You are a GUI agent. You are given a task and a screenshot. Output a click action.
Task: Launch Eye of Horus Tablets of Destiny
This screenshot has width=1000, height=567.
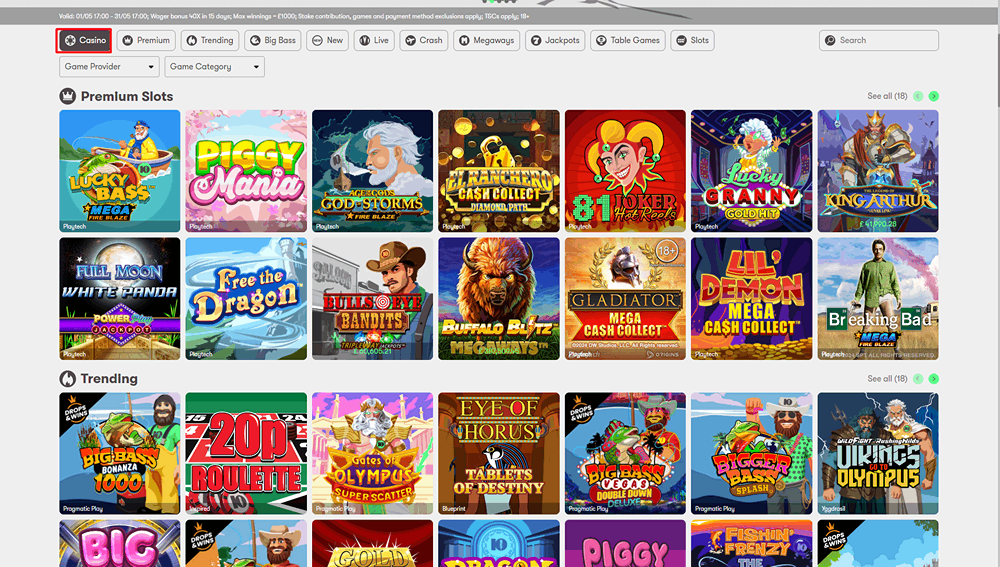click(499, 453)
